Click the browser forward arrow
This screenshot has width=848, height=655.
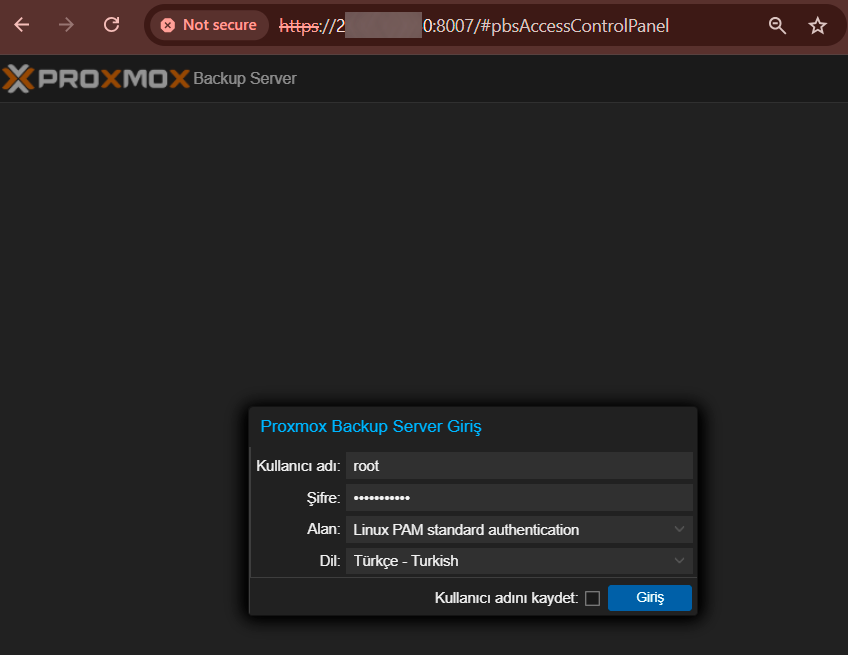pyautogui.click(x=67, y=25)
